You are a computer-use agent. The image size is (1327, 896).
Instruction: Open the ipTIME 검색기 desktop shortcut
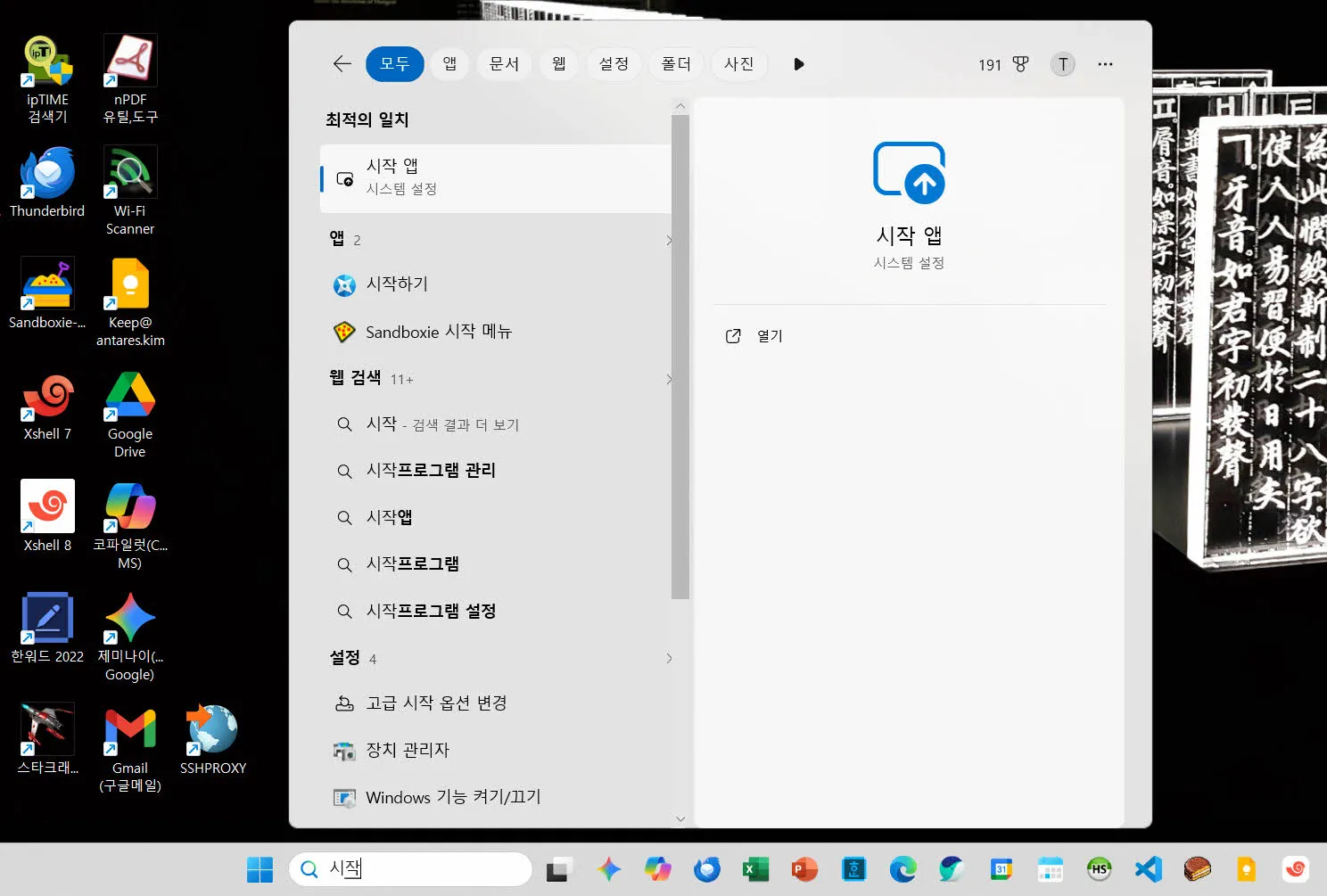[x=47, y=78]
